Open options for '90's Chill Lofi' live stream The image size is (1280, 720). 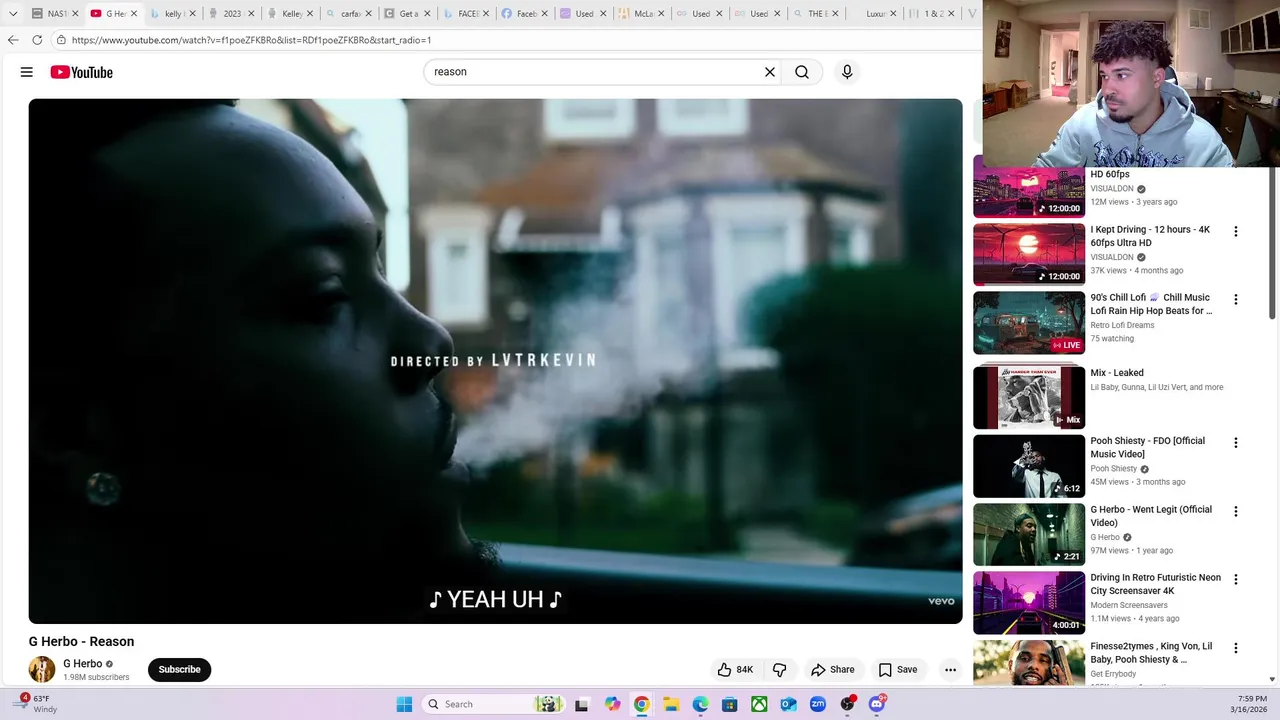pos(1236,299)
